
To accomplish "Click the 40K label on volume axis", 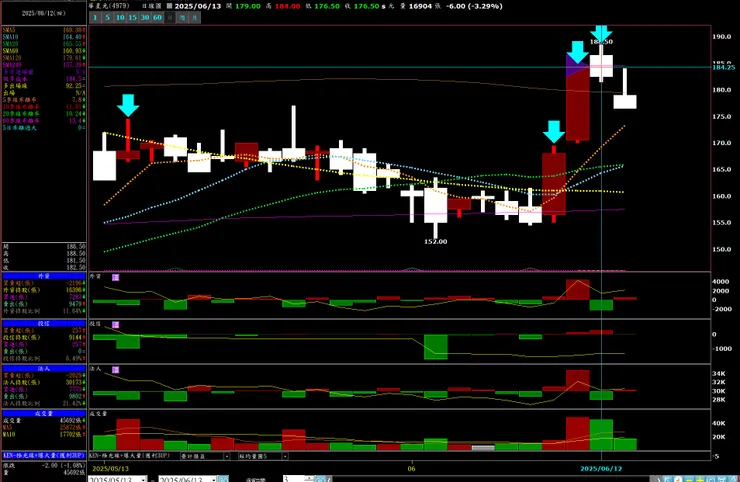I will pos(719,423).
